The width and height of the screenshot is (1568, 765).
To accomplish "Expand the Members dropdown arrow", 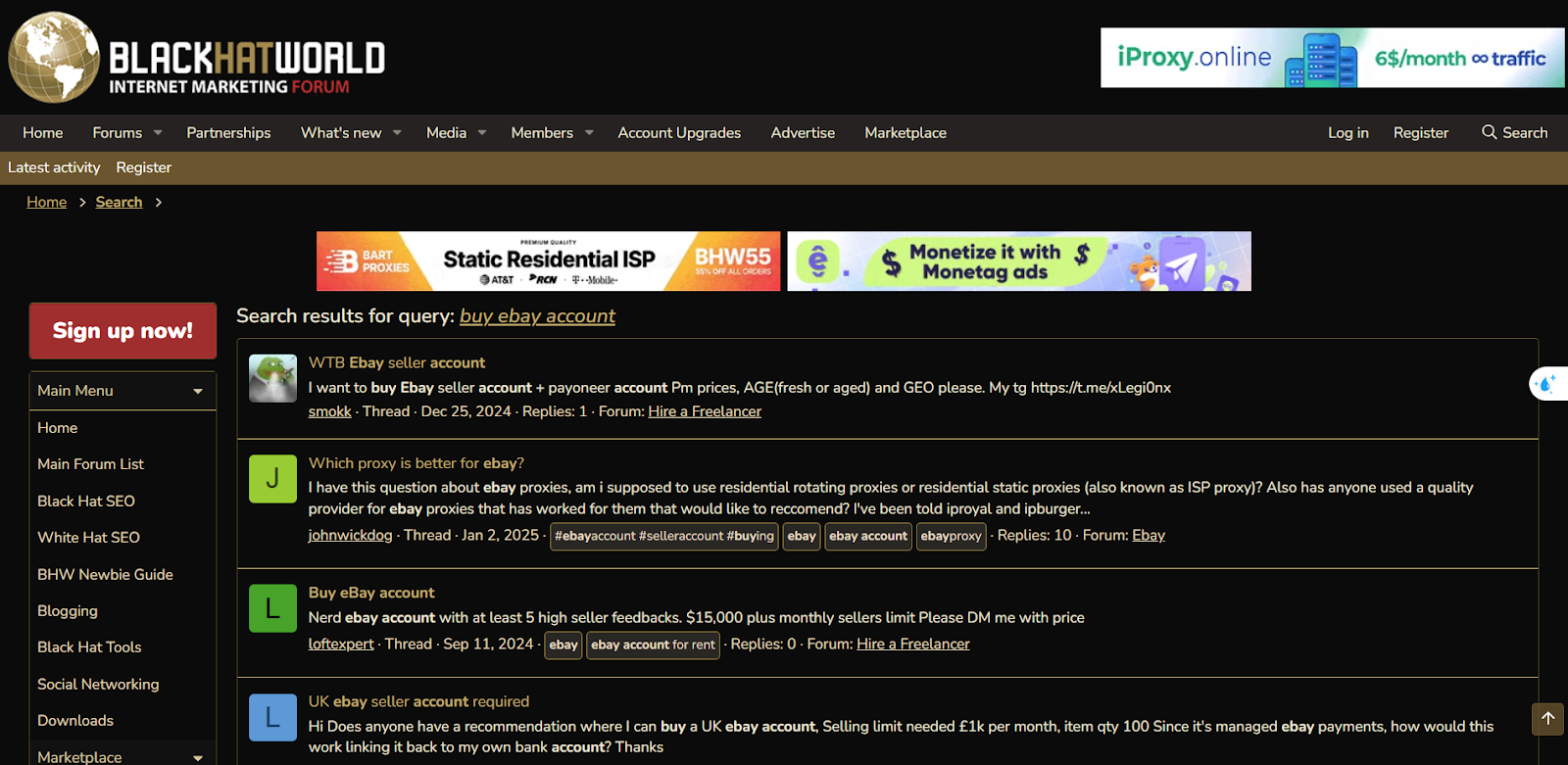I will [x=589, y=133].
